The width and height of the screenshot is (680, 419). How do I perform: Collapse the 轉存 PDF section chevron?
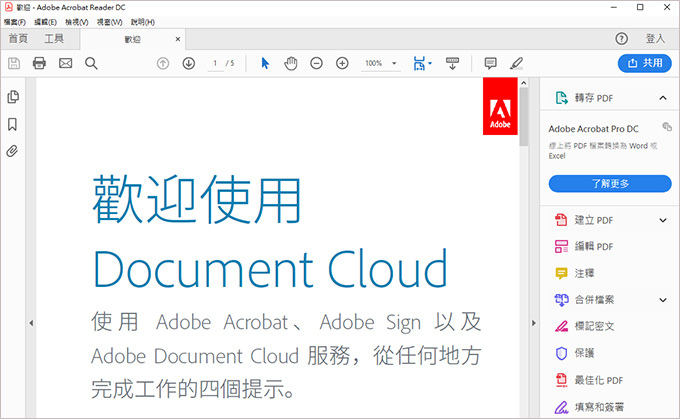click(x=663, y=98)
